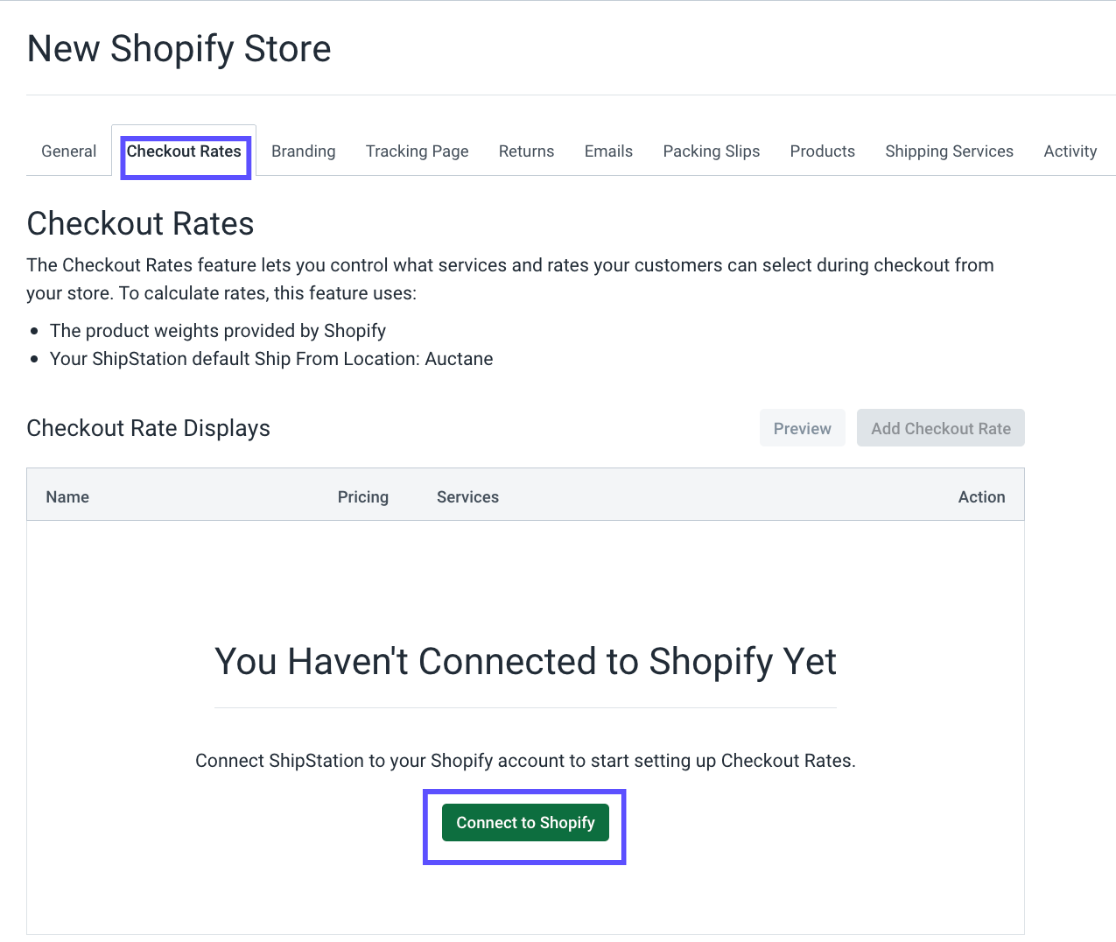Click Add Checkout Rate button
1116x942 pixels.
(x=940, y=428)
